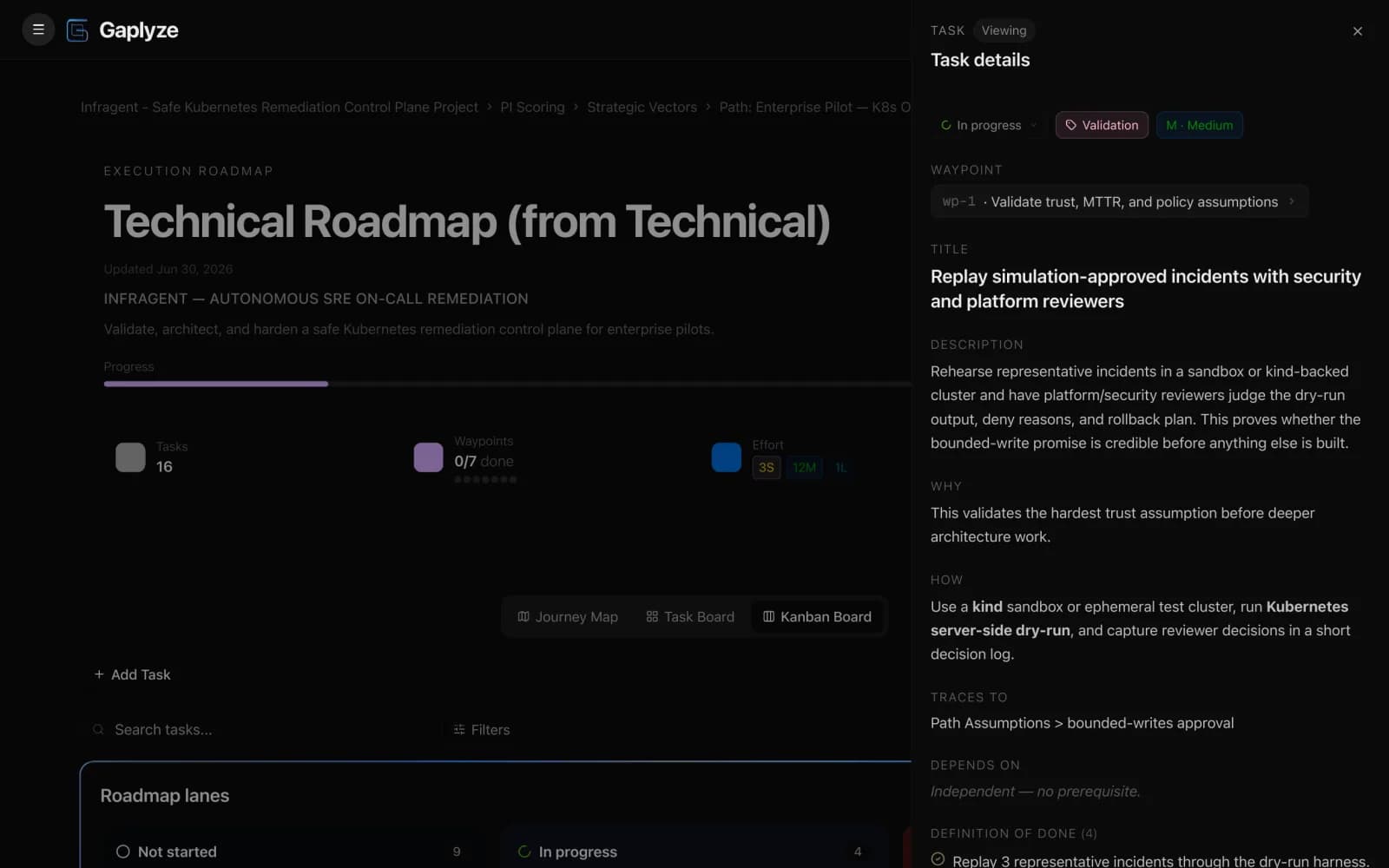Click the search magnifier icon
1389x868 pixels.
click(99, 729)
